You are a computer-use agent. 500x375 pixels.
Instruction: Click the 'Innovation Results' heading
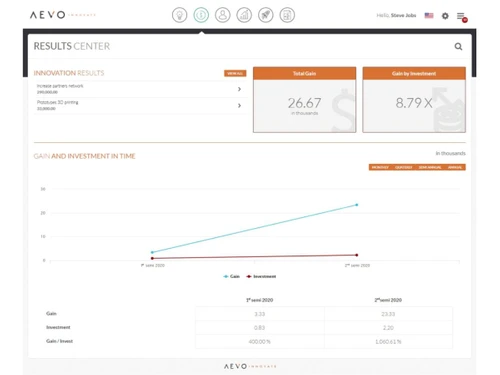[x=69, y=73]
